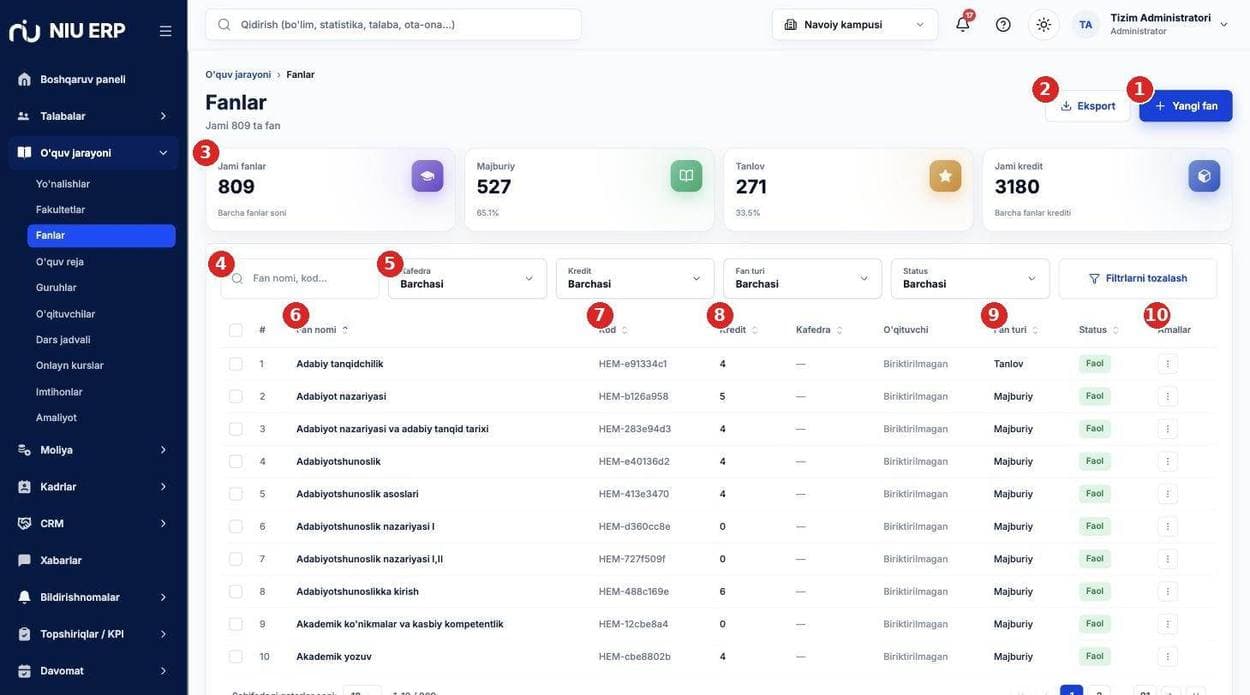Check the box for Adabiy tanqidchilik
Viewport: 1250px width, 695px height.
pos(235,364)
